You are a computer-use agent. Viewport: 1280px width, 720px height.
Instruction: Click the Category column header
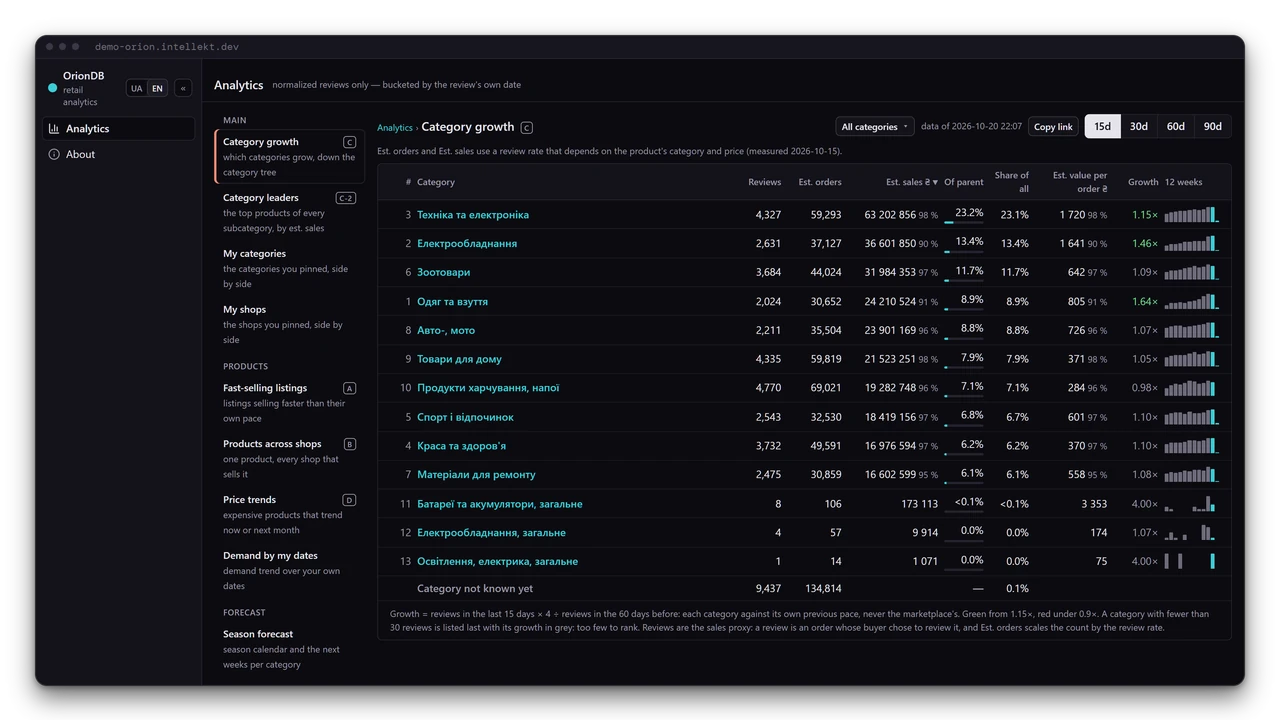tap(436, 182)
